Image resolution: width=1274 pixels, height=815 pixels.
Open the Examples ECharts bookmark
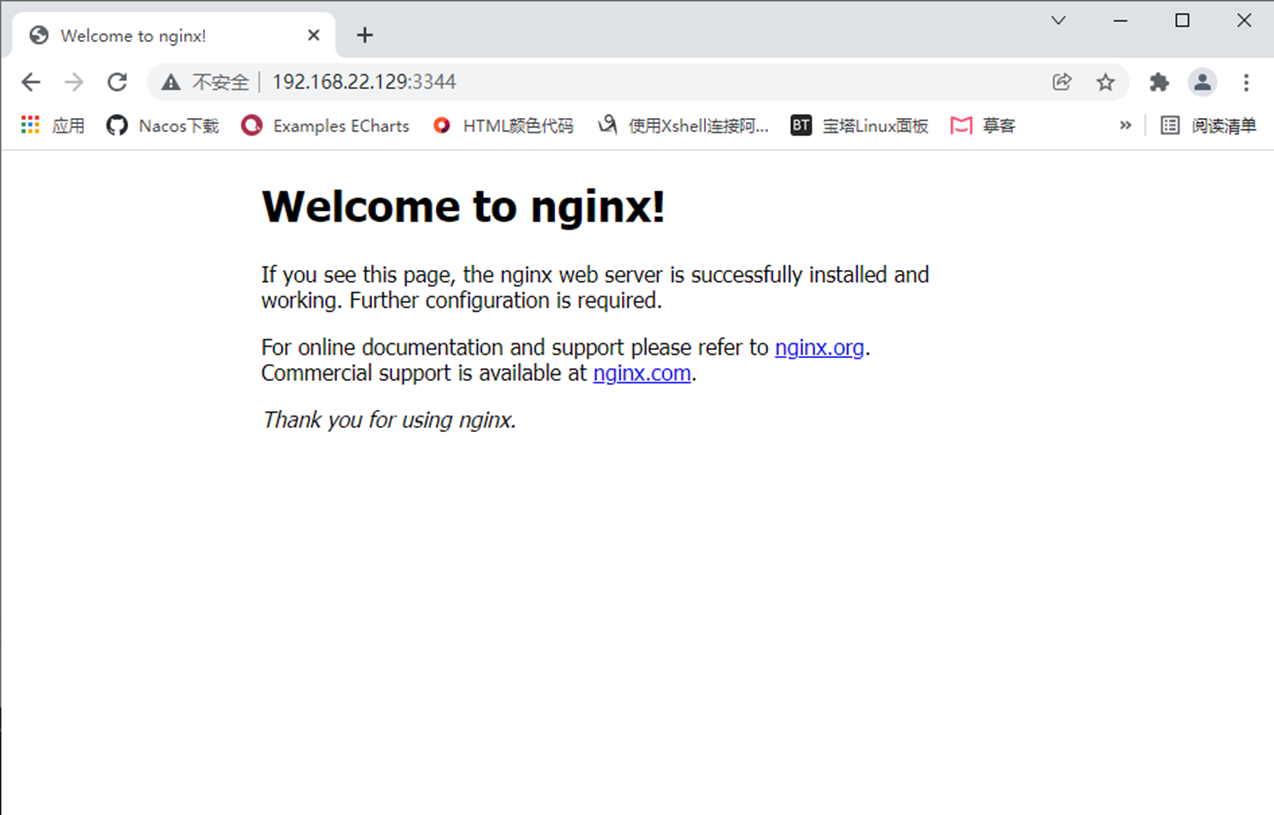pos(326,125)
